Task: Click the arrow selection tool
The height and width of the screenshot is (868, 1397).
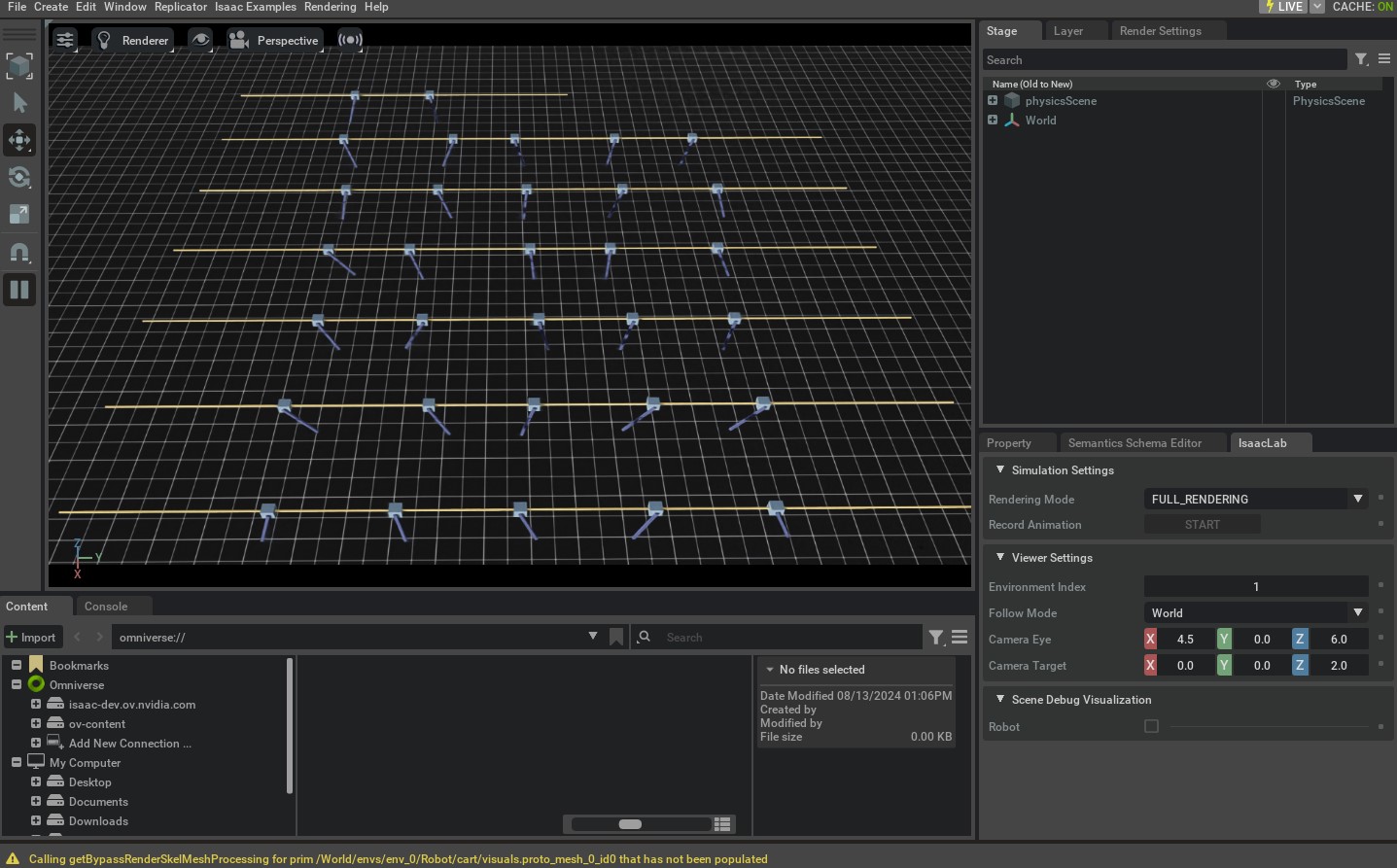Action: [19, 103]
